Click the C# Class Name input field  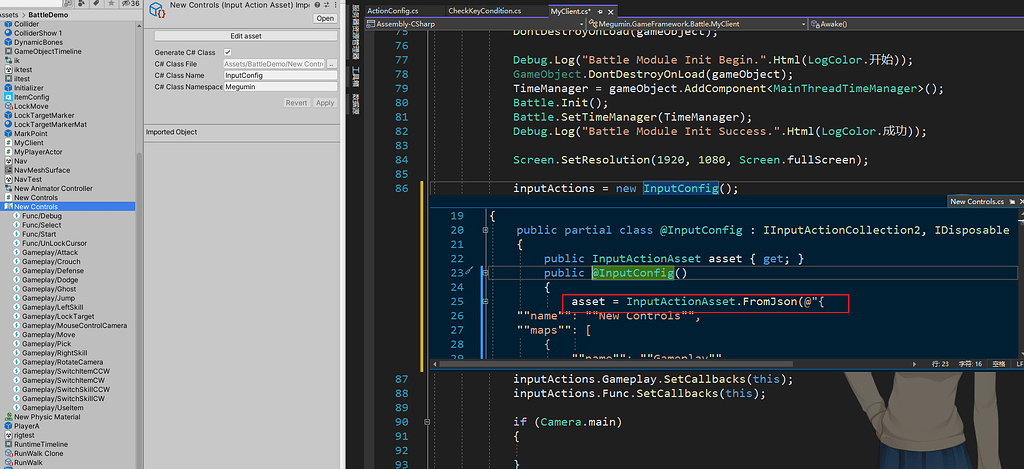coord(280,75)
